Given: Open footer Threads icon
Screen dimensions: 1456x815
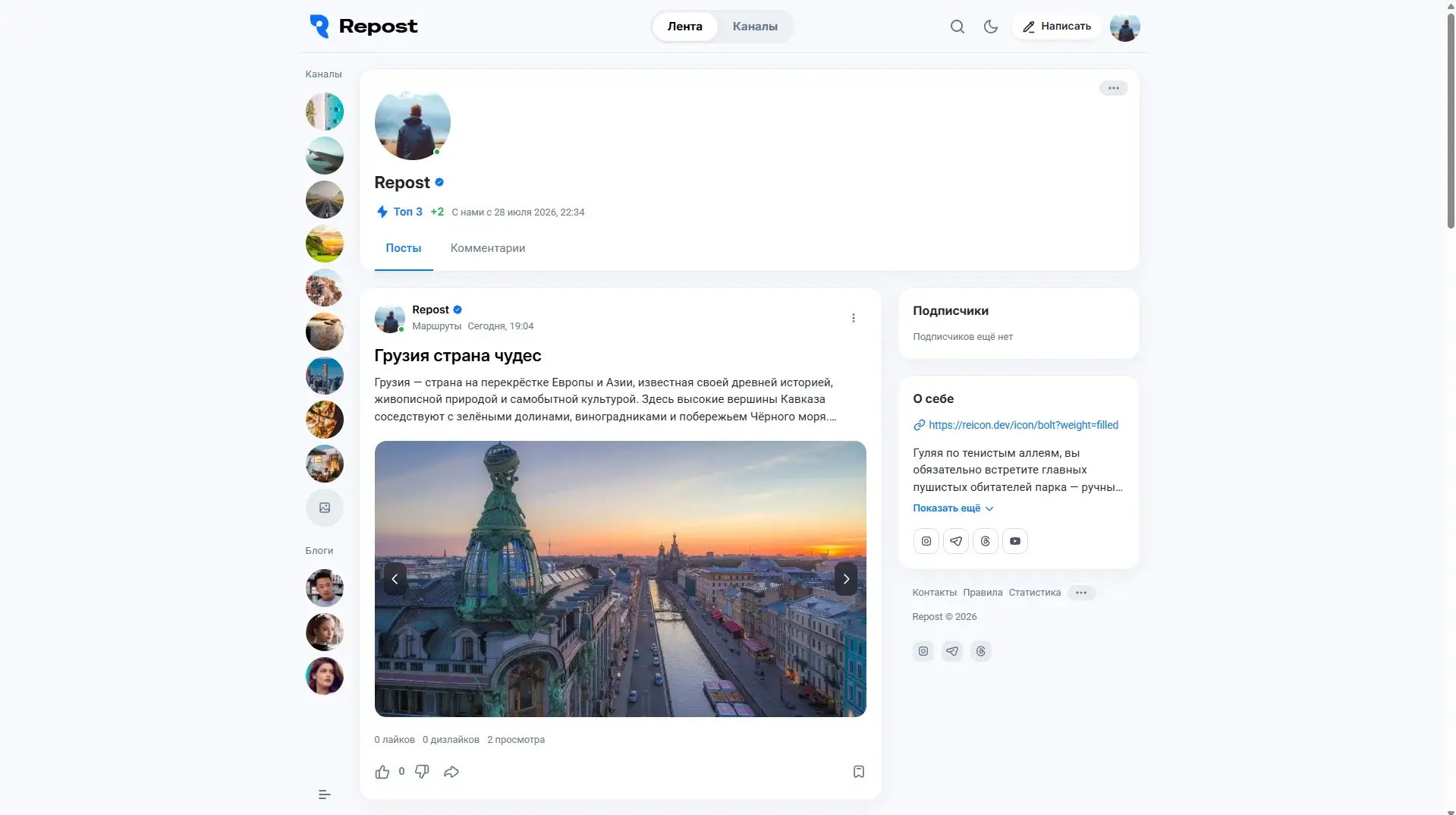Looking at the screenshot, I should click(x=980, y=651).
